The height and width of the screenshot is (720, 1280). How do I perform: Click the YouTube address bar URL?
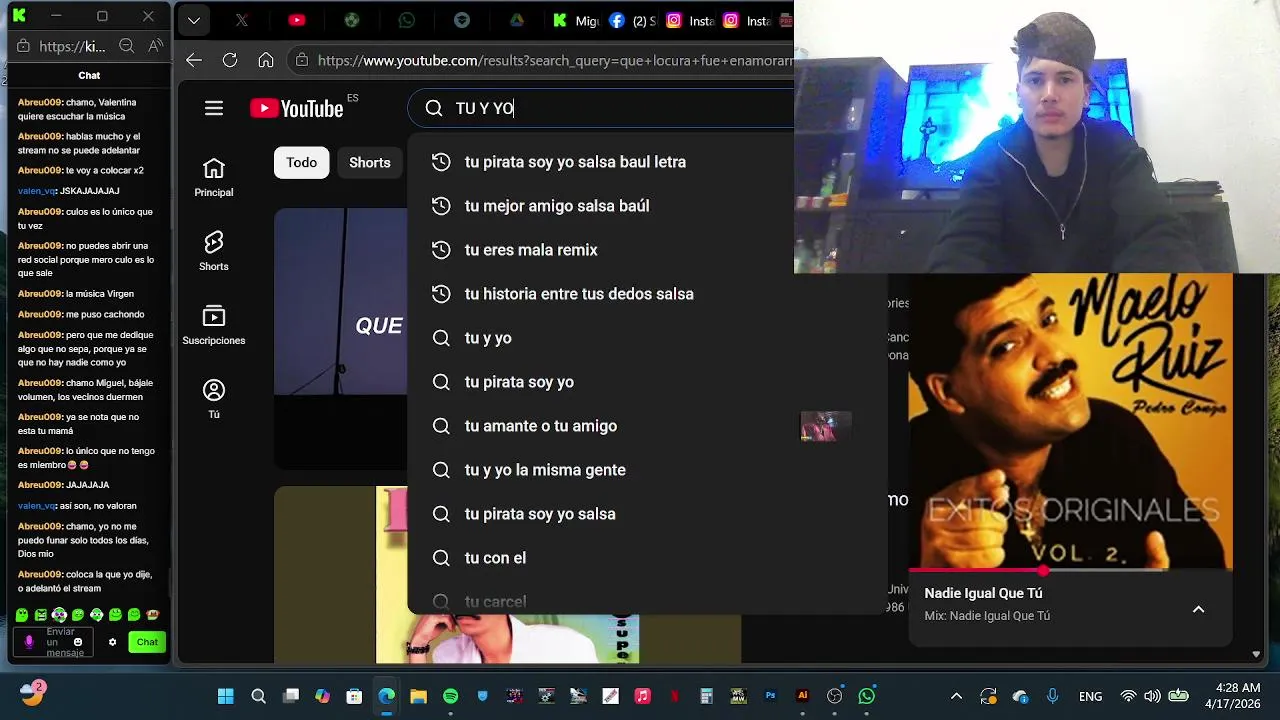point(555,60)
